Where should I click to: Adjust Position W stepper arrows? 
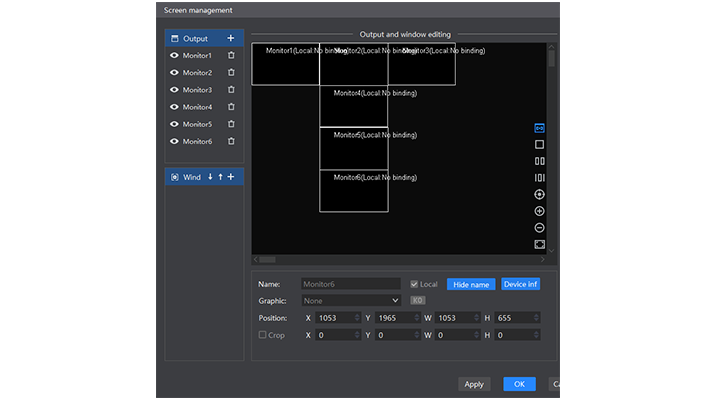click(477, 318)
